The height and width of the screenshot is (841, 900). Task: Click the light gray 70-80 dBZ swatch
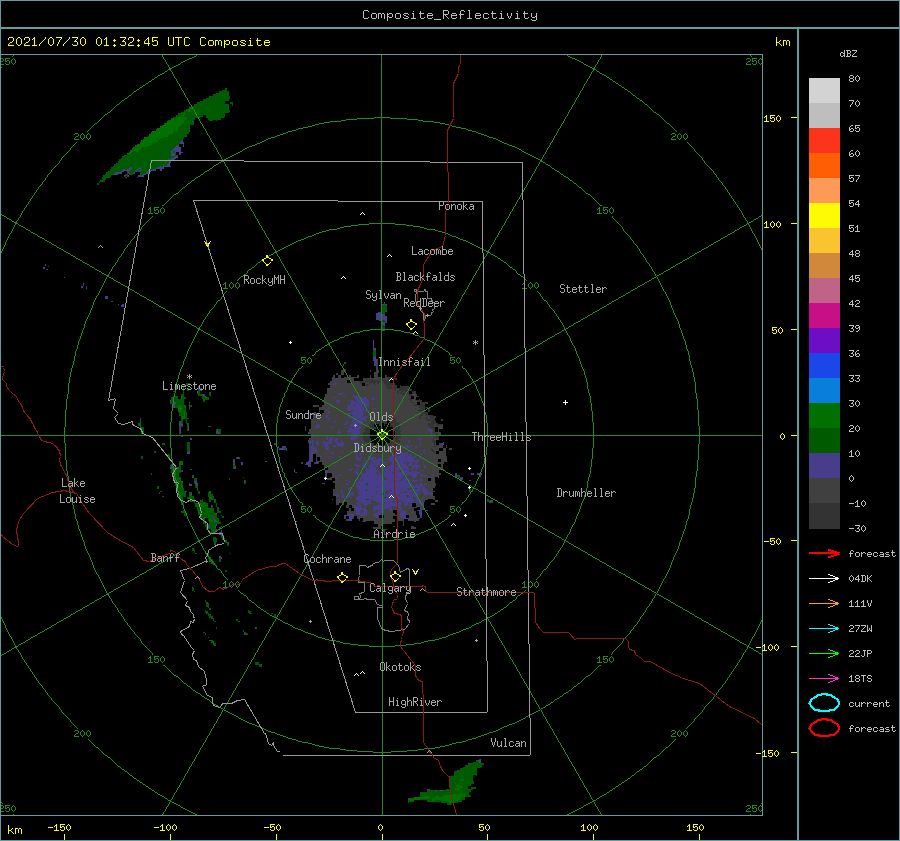pos(824,91)
